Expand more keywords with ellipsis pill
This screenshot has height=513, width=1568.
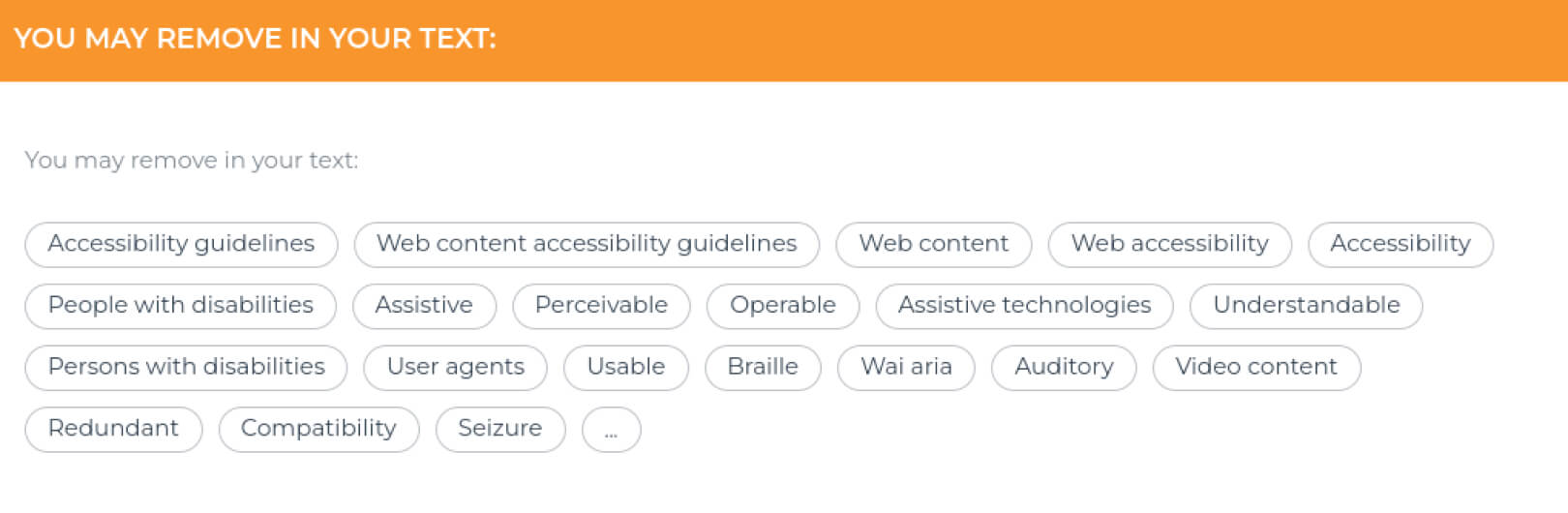coord(611,430)
